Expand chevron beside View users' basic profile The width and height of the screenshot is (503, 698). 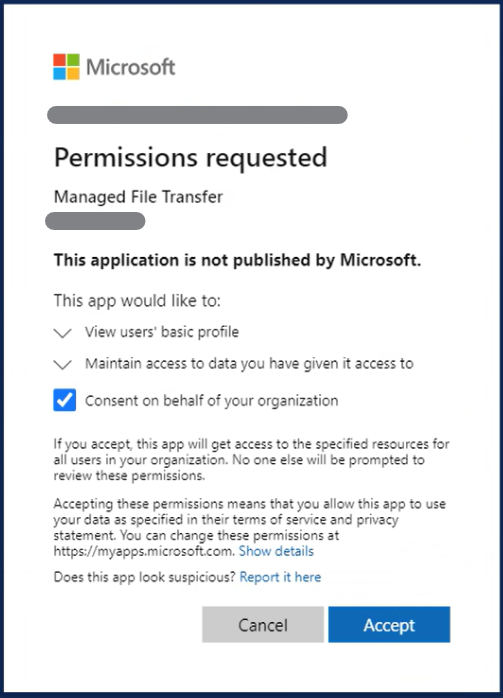tap(63, 333)
